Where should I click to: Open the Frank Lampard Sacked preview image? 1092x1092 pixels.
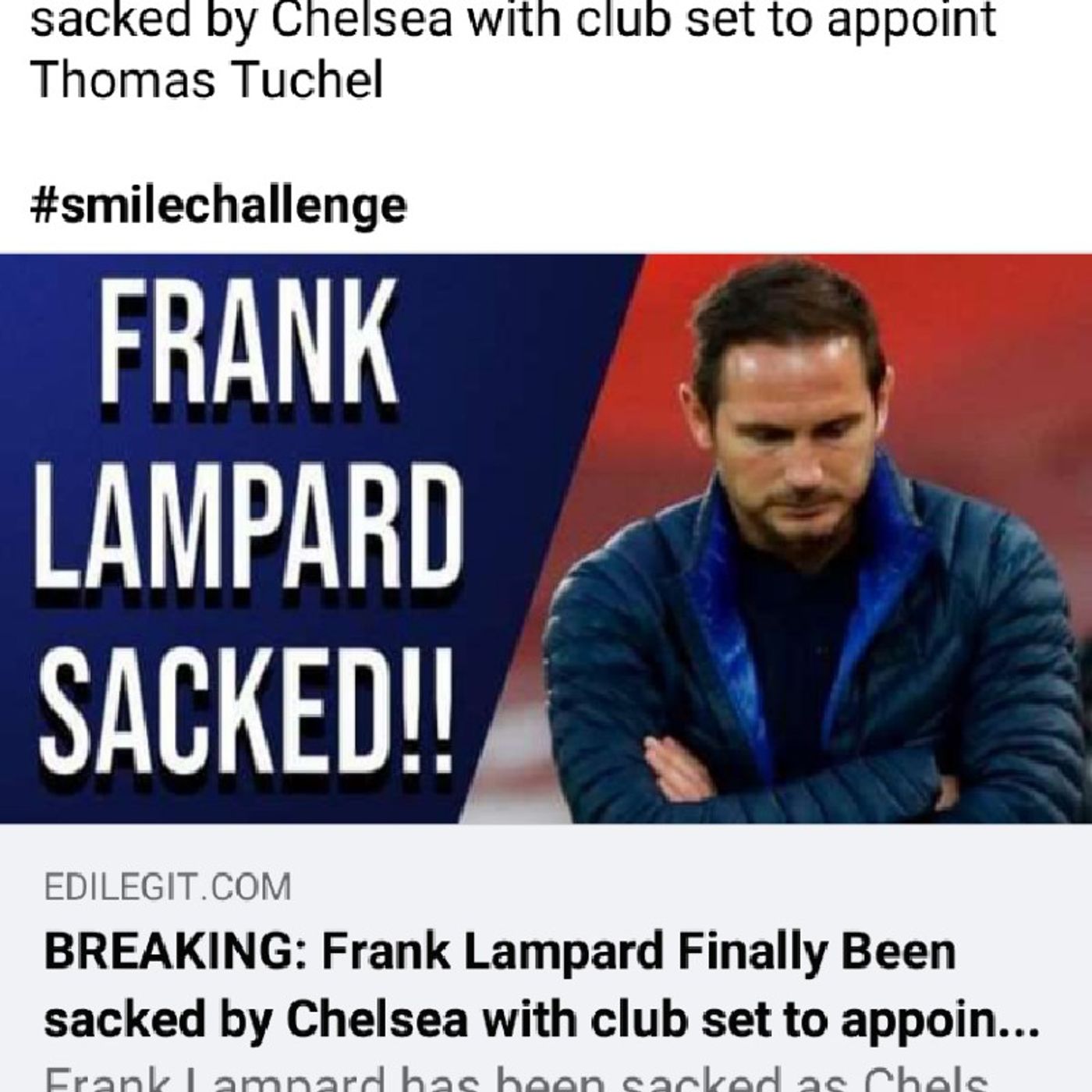546,539
